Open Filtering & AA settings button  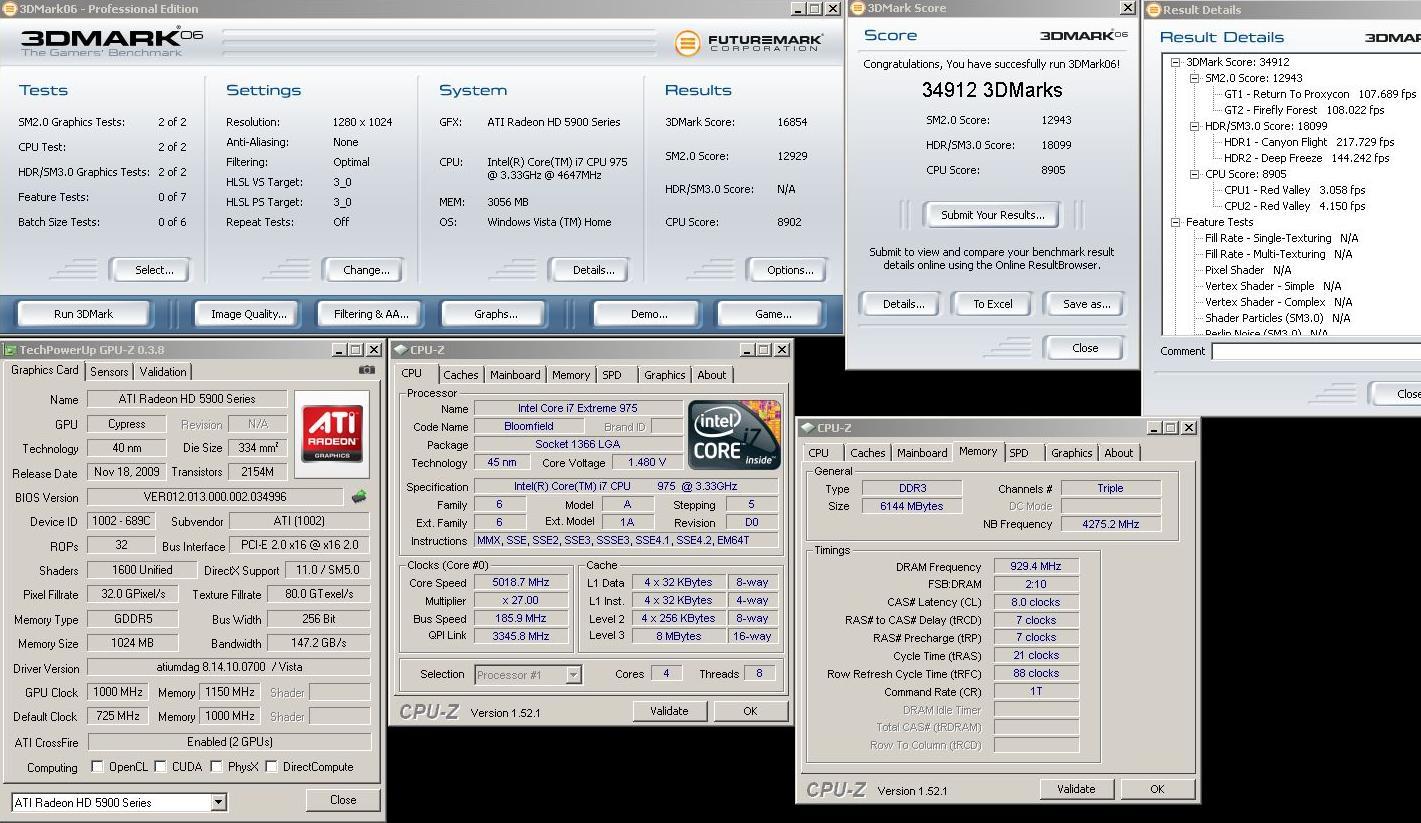click(x=372, y=314)
